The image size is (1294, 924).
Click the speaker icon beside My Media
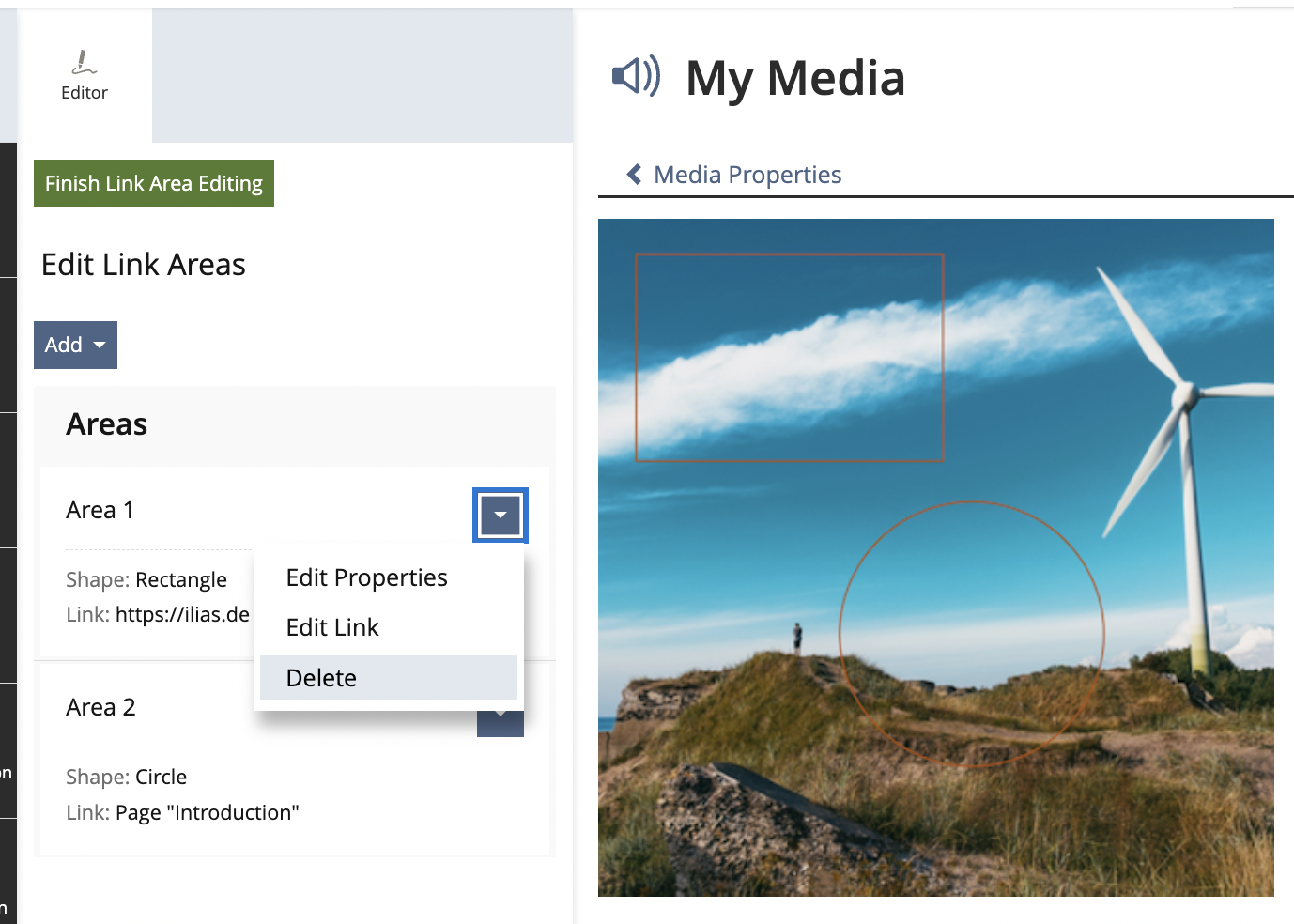coord(636,76)
